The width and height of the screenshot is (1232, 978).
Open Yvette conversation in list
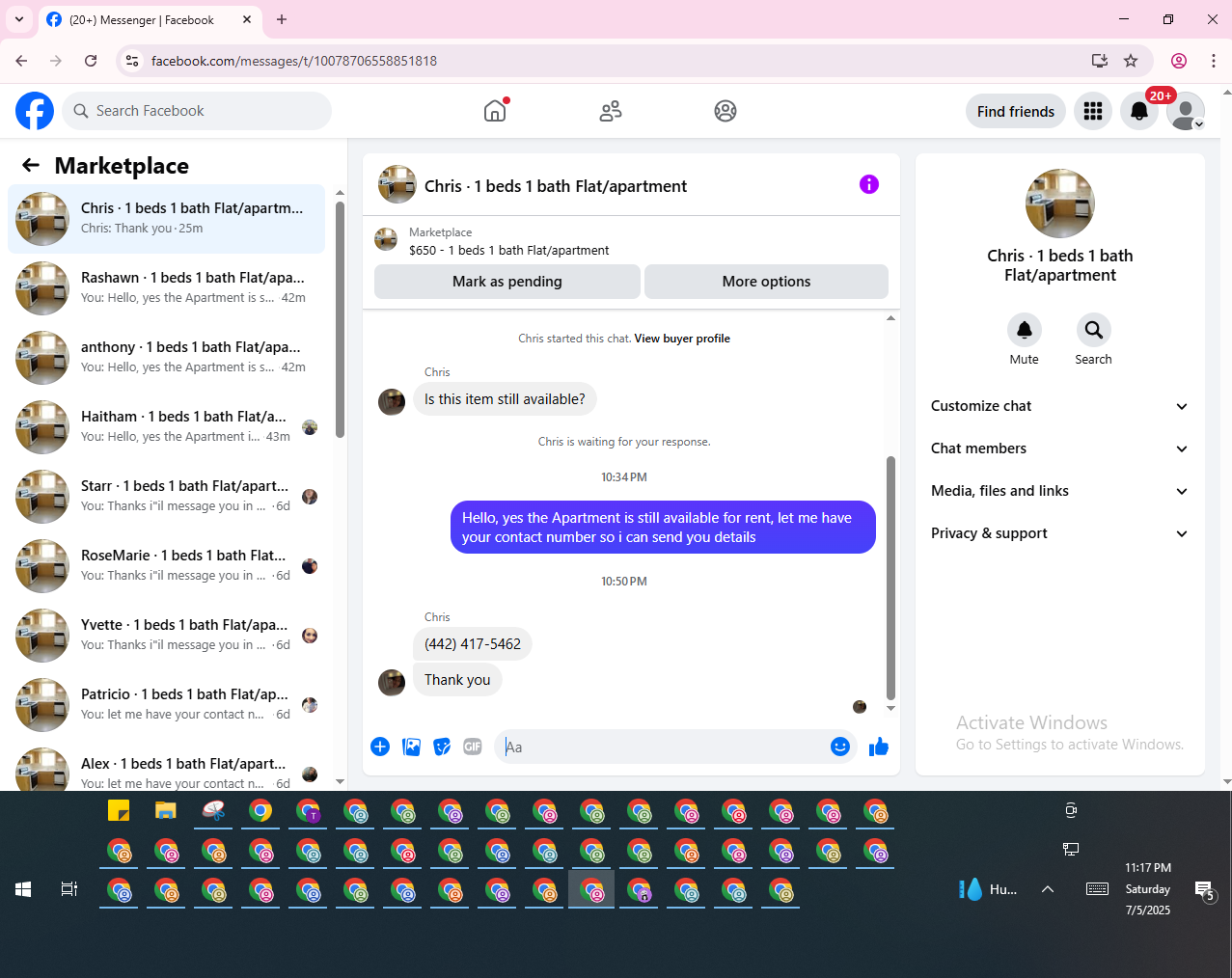coord(166,636)
